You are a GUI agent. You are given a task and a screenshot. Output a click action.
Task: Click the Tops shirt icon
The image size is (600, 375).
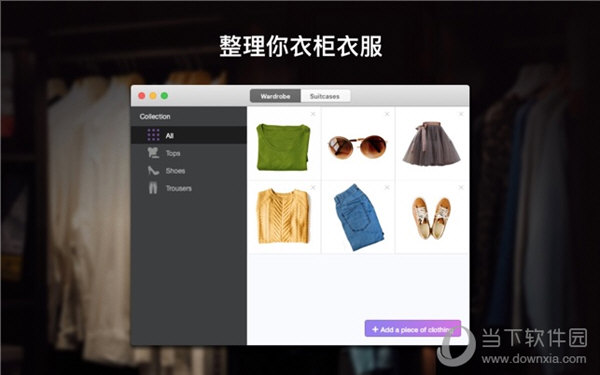coord(153,153)
